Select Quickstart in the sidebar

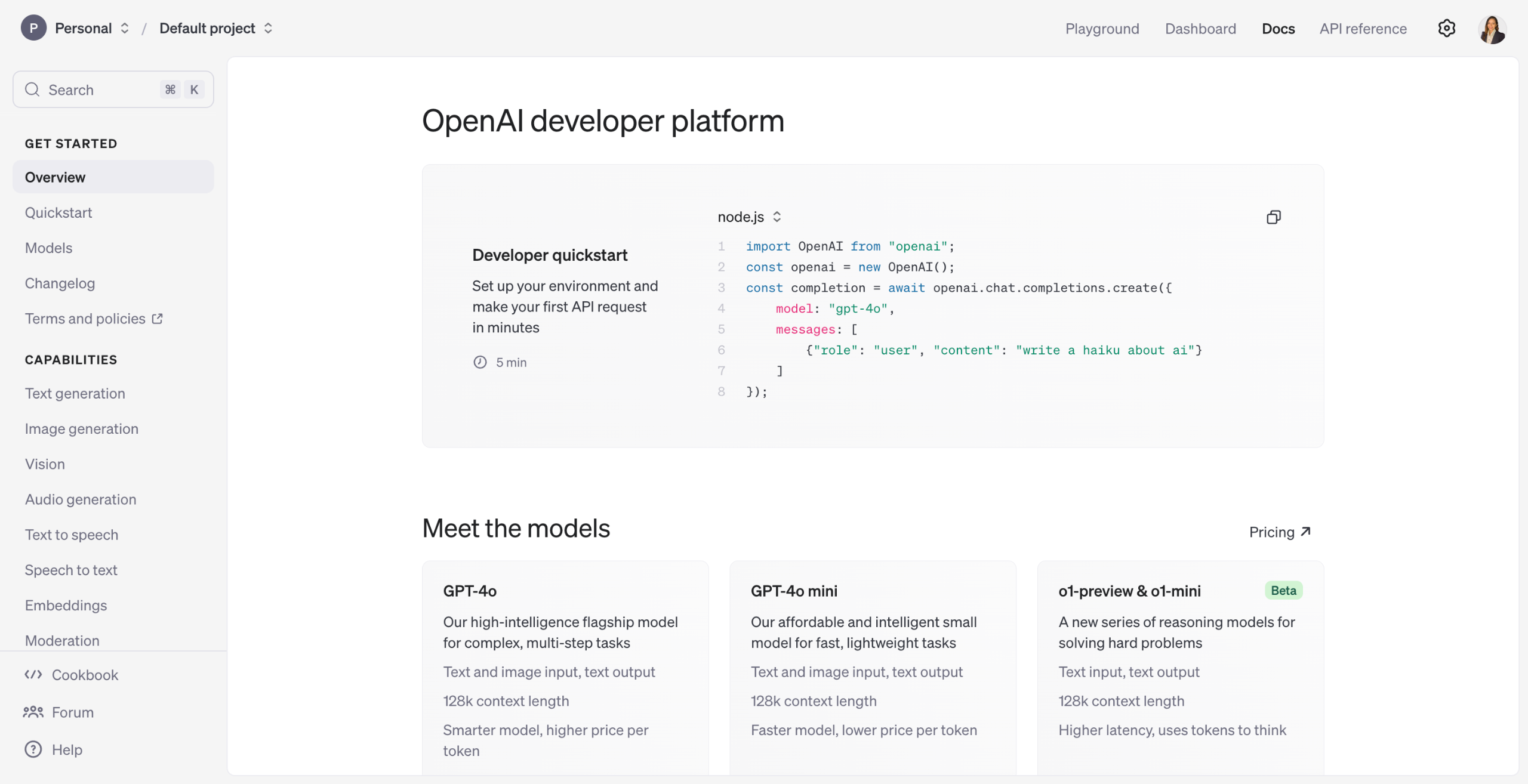(x=58, y=212)
